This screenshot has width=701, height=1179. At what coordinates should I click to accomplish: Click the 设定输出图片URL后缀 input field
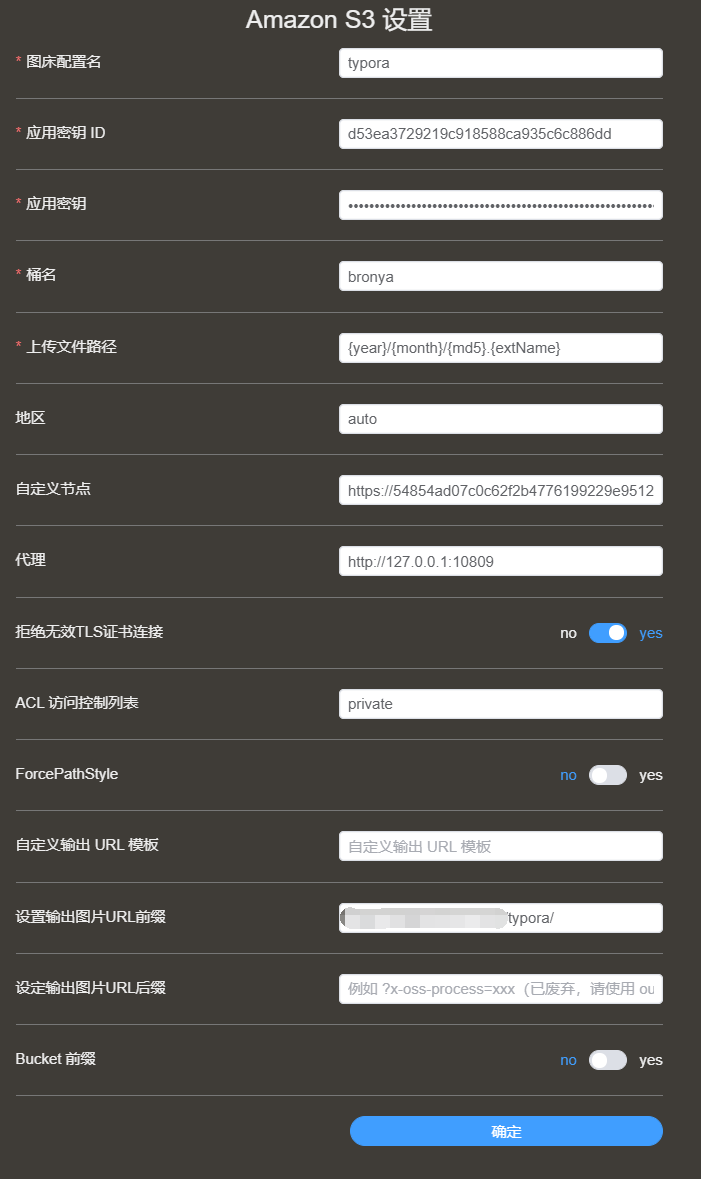501,989
